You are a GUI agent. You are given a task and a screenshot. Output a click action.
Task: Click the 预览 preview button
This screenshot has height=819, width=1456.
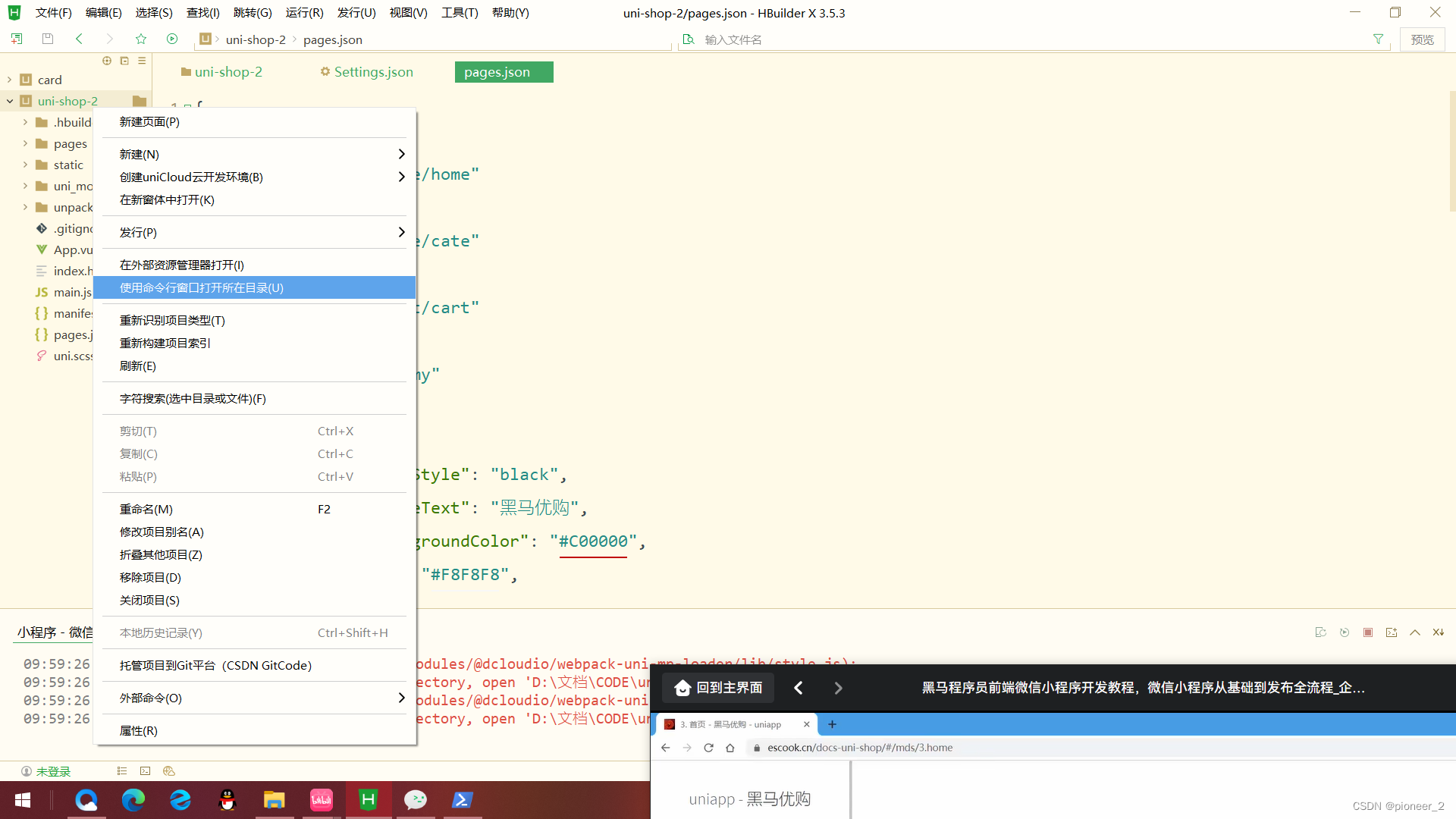(x=1422, y=39)
